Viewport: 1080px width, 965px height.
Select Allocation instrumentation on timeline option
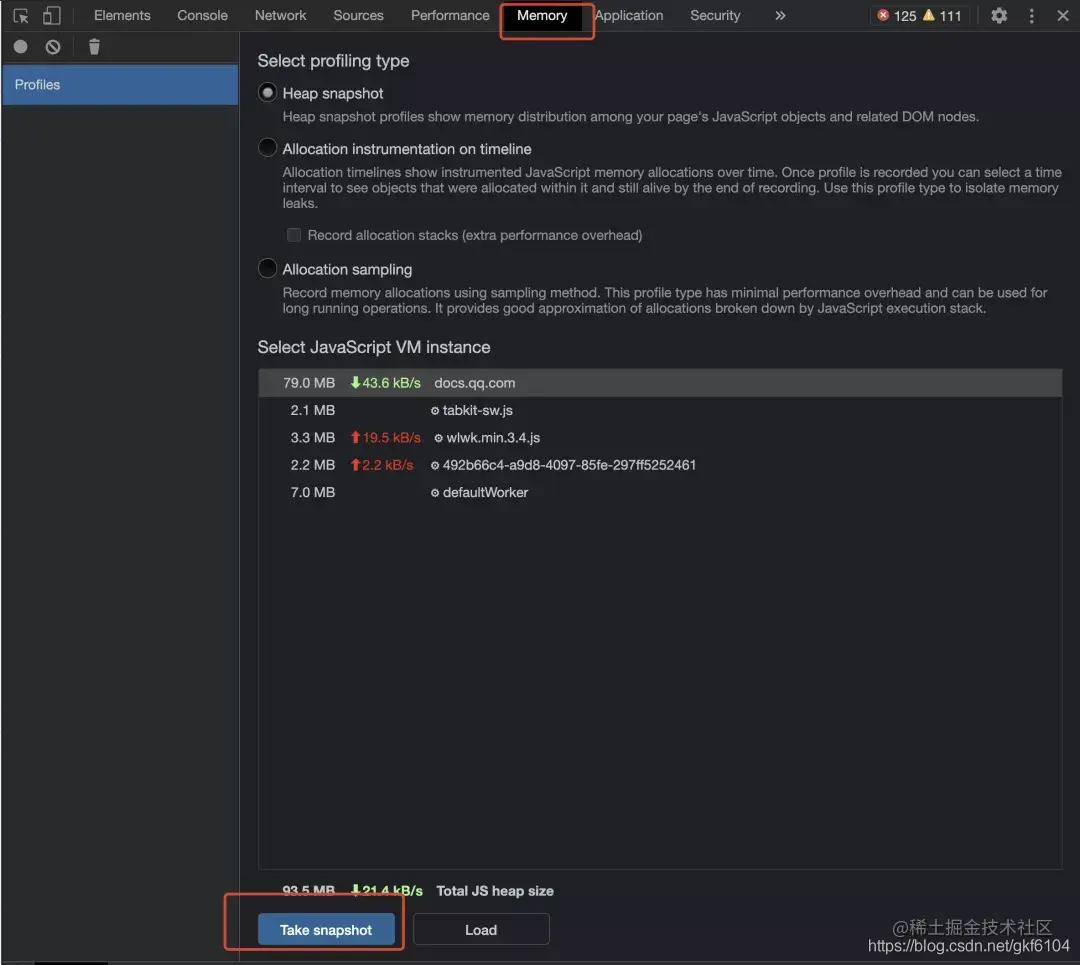(267, 147)
